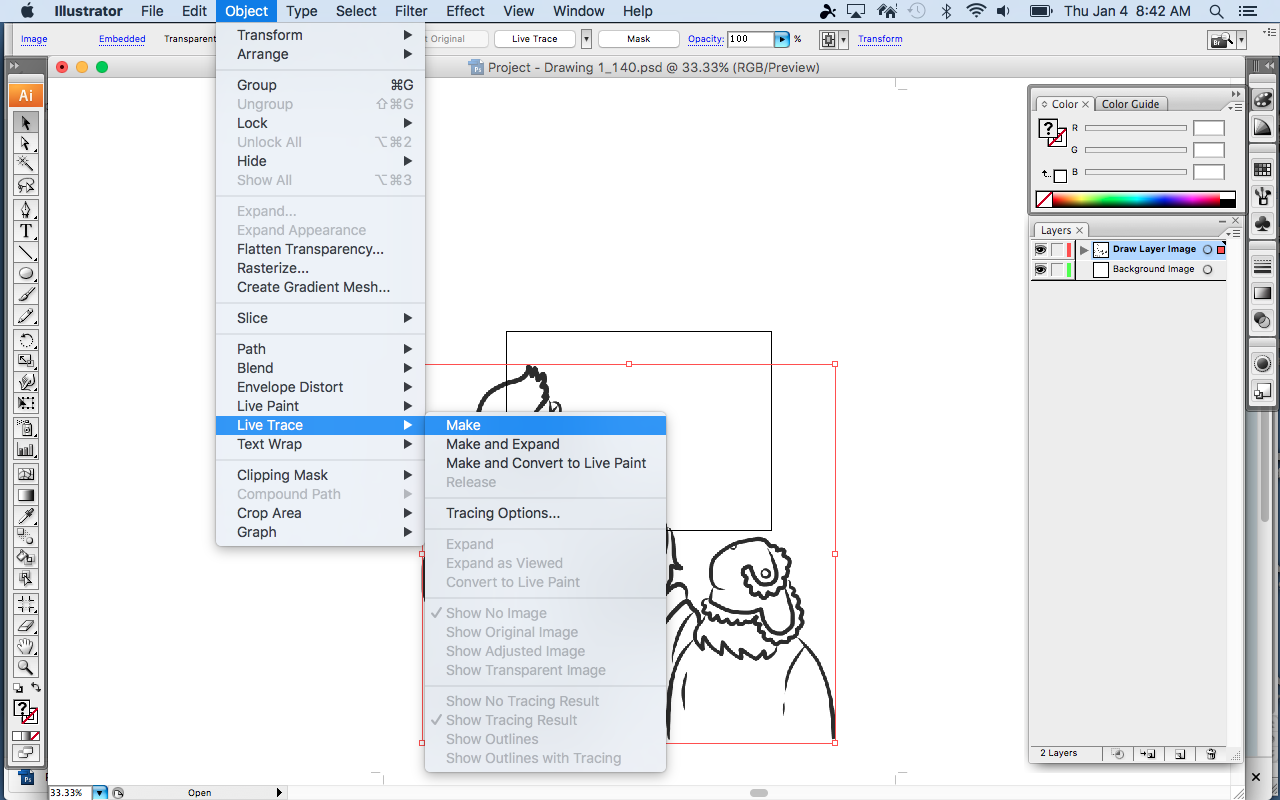Select the Gradient tool

26,495
